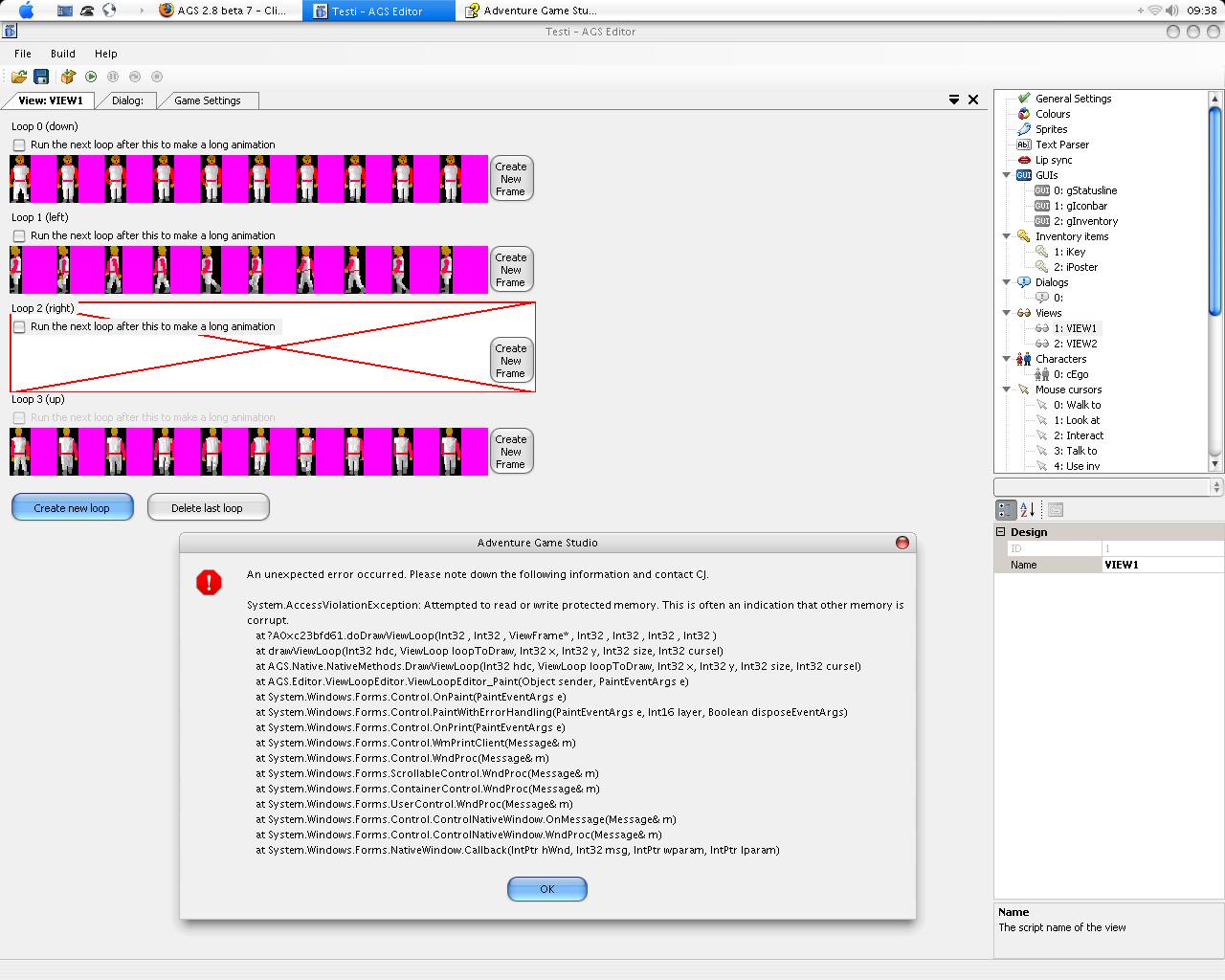This screenshot has width=1225, height=980.
Task: Select the first frame thumbnail in Loop 1
Action: 17,270
